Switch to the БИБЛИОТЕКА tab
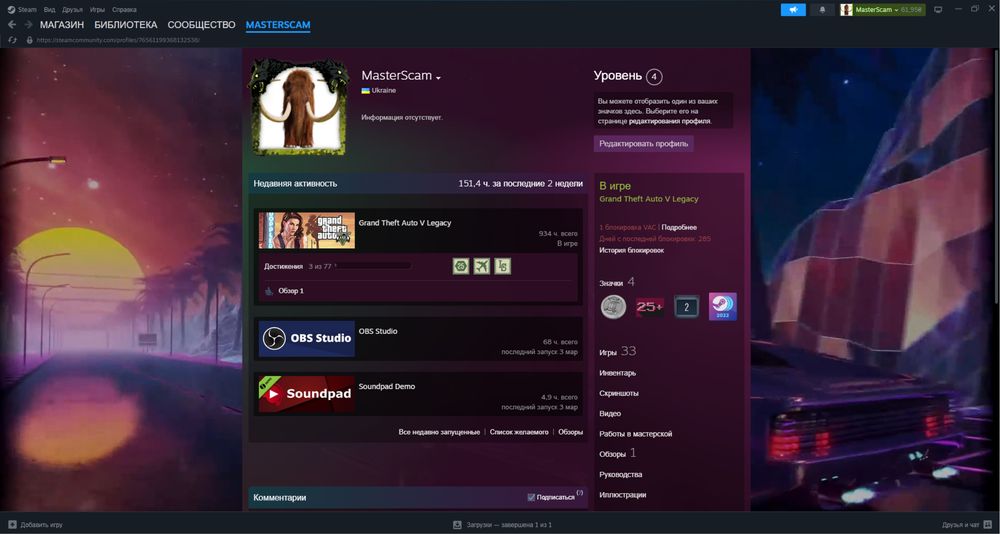Viewport: 1000px width, 534px height. 126,25
